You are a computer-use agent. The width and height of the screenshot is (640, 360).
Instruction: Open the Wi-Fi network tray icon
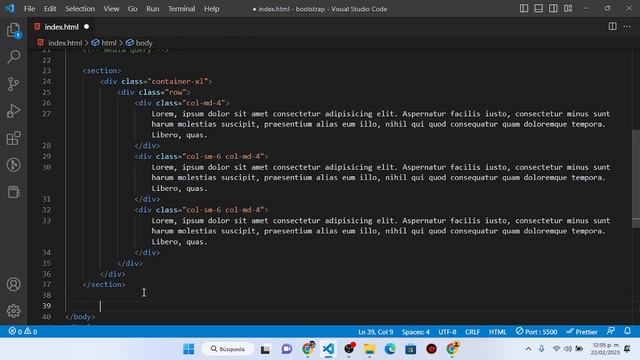tap(556, 349)
